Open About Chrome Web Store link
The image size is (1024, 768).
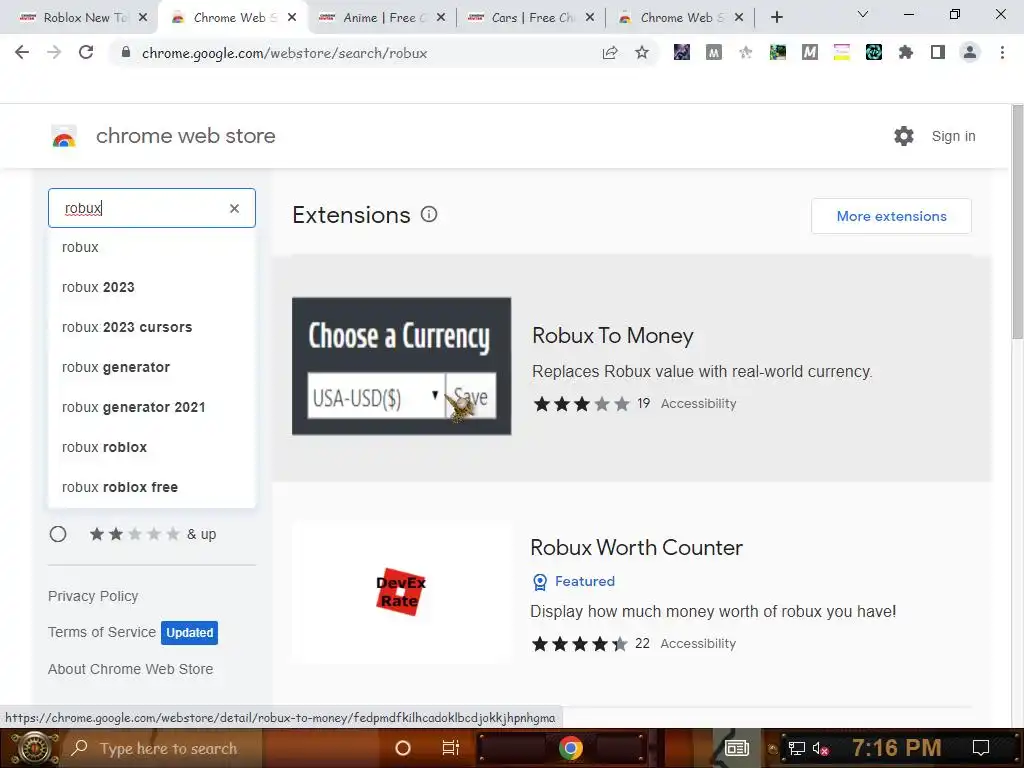[x=131, y=669]
